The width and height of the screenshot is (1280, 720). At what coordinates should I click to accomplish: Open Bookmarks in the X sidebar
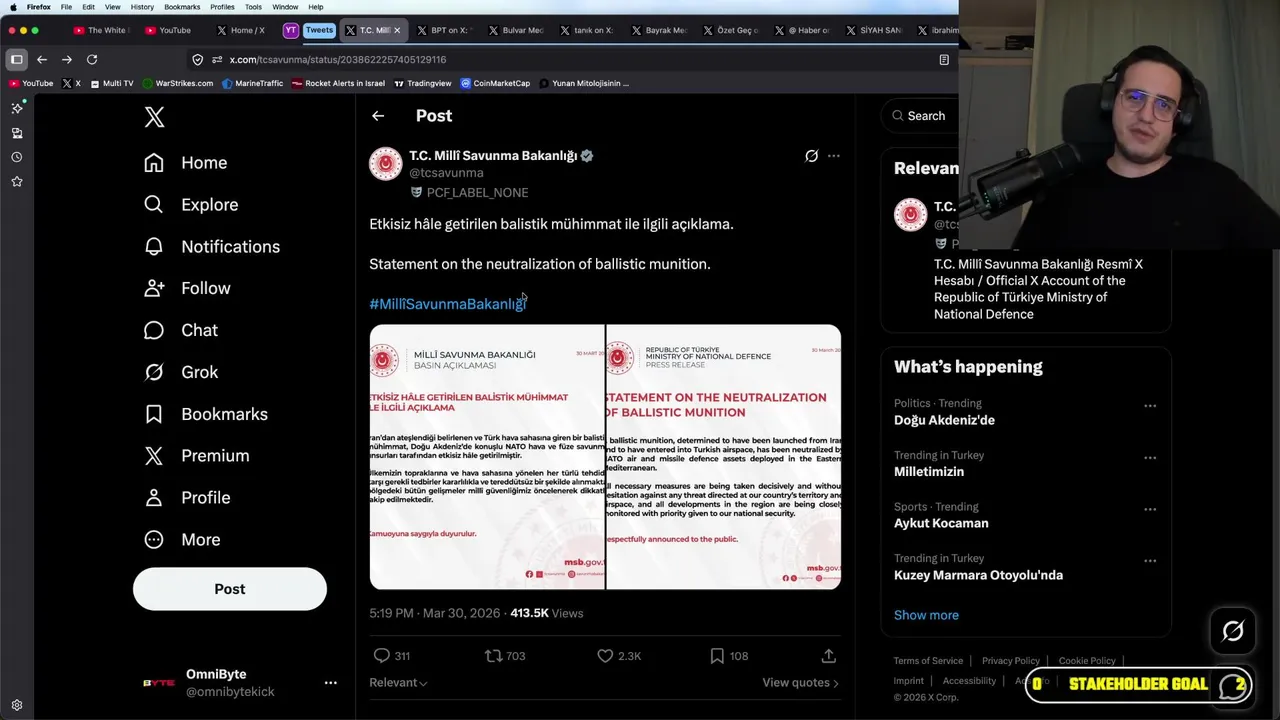pyautogui.click(x=206, y=414)
